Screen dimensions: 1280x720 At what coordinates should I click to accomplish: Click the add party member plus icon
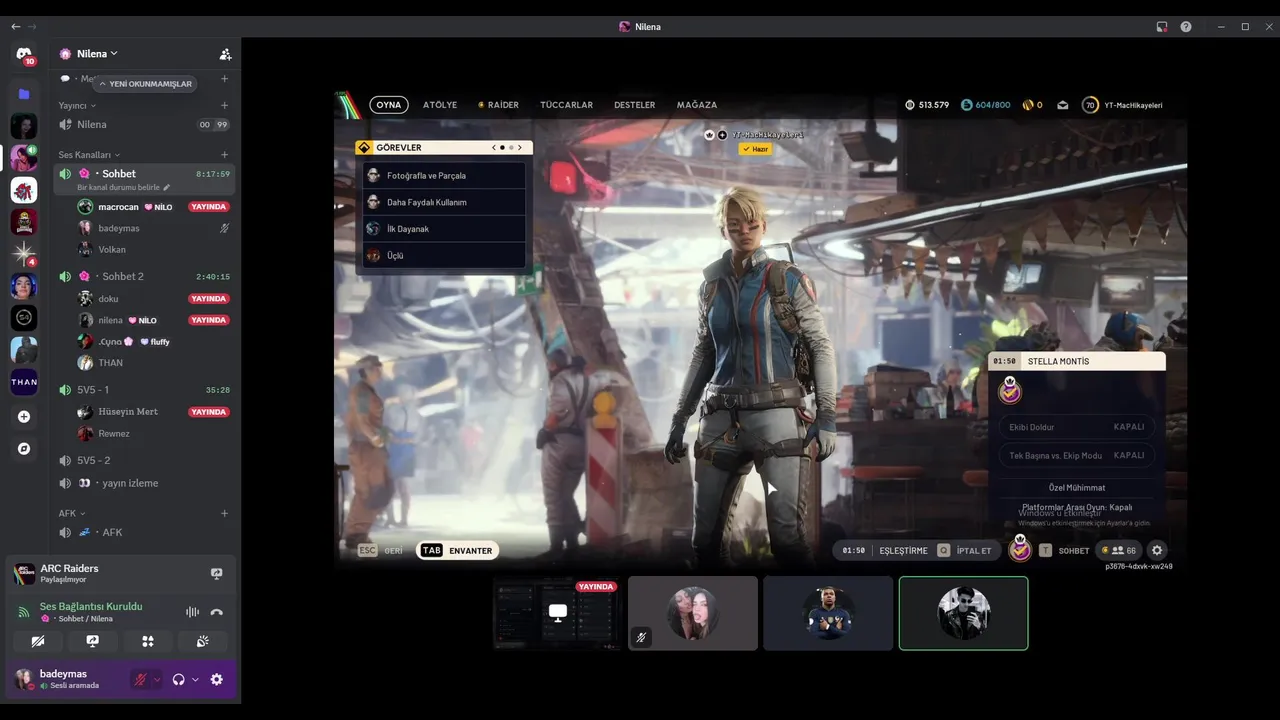point(722,135)
